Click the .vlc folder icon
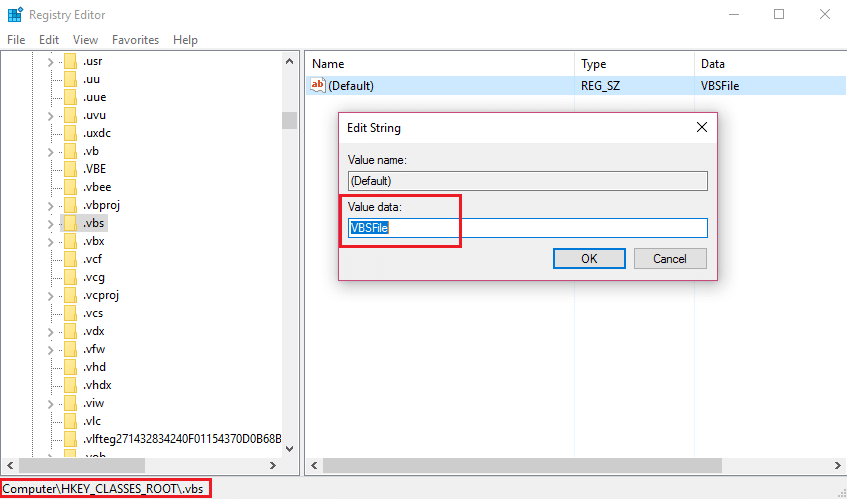 click(x=71, y=421)
